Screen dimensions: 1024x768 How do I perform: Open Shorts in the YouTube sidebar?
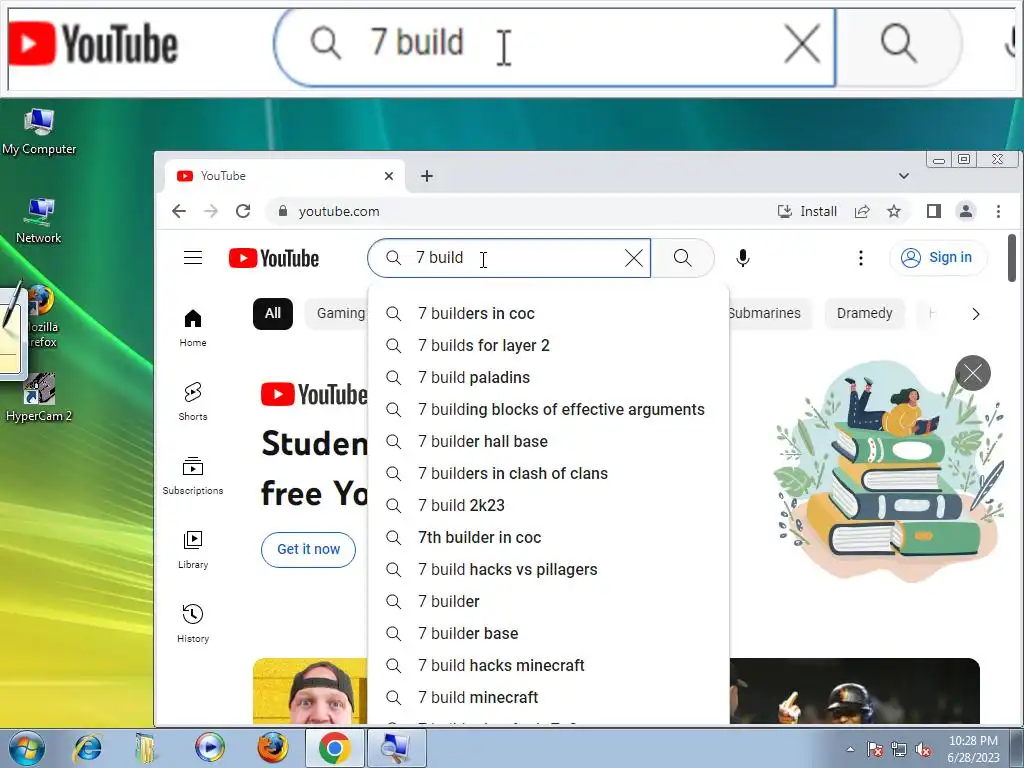193,401
